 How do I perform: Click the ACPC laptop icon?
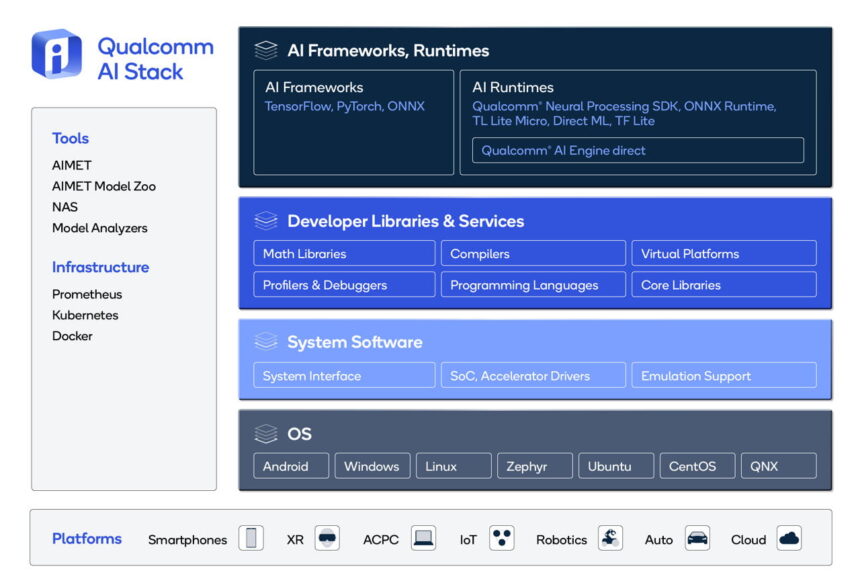[423, 539]
